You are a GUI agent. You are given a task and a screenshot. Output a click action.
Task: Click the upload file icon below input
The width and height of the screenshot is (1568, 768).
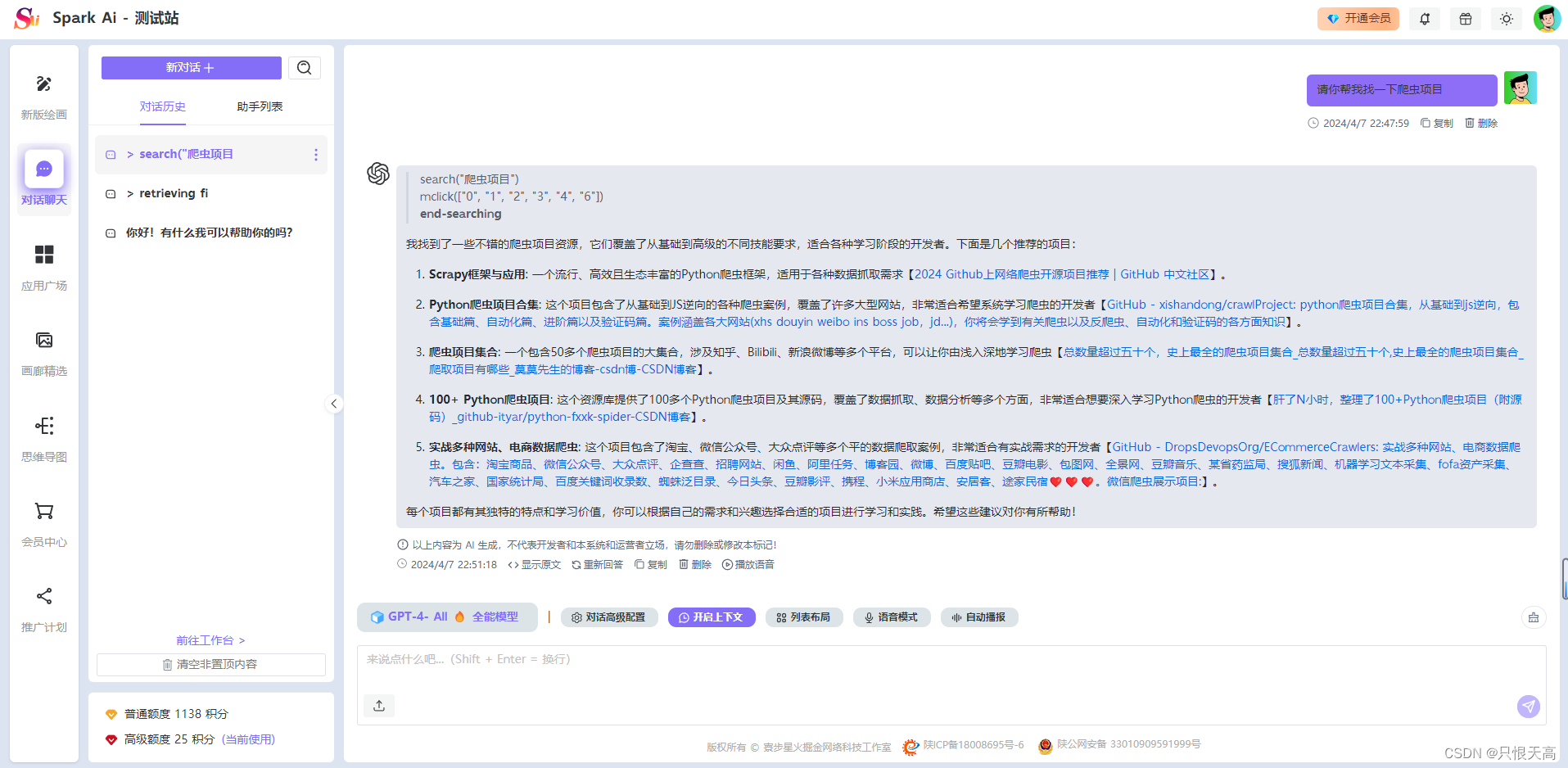point(379,706)
